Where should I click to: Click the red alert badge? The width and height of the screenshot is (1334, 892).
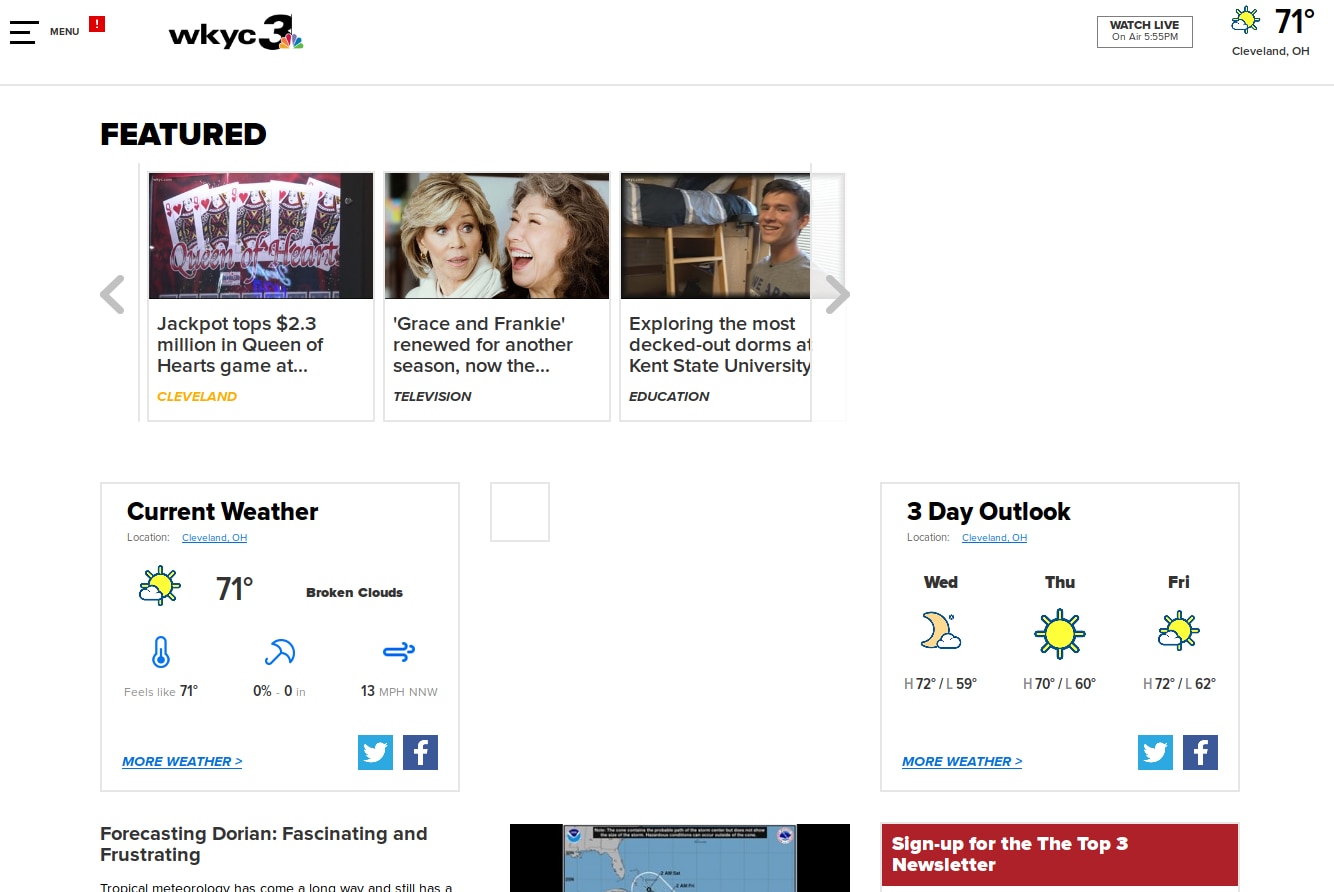coord(97,24)
